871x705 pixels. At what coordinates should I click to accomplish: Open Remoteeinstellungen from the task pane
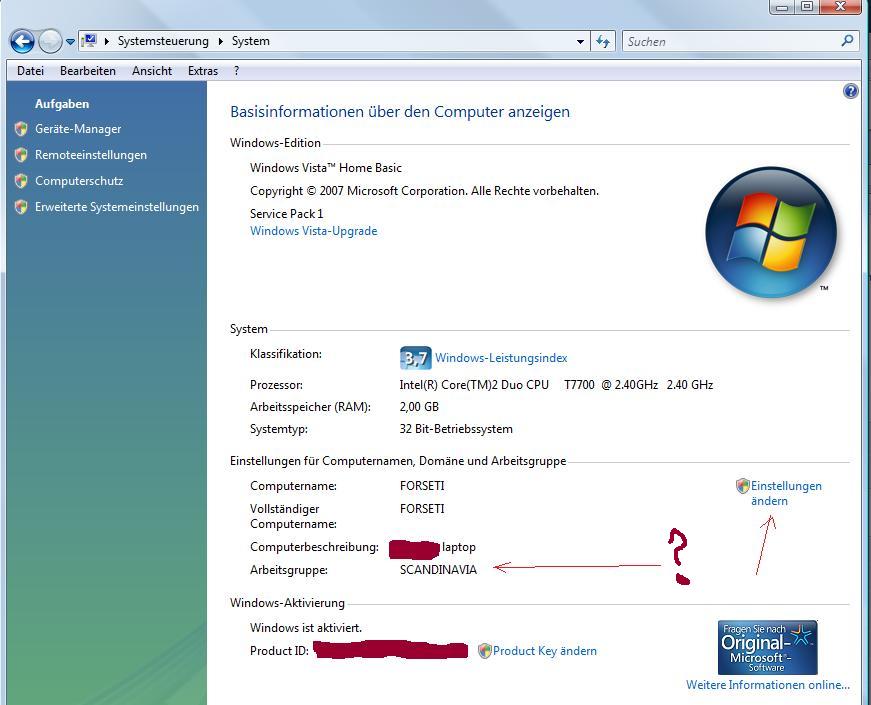(91, 155)
